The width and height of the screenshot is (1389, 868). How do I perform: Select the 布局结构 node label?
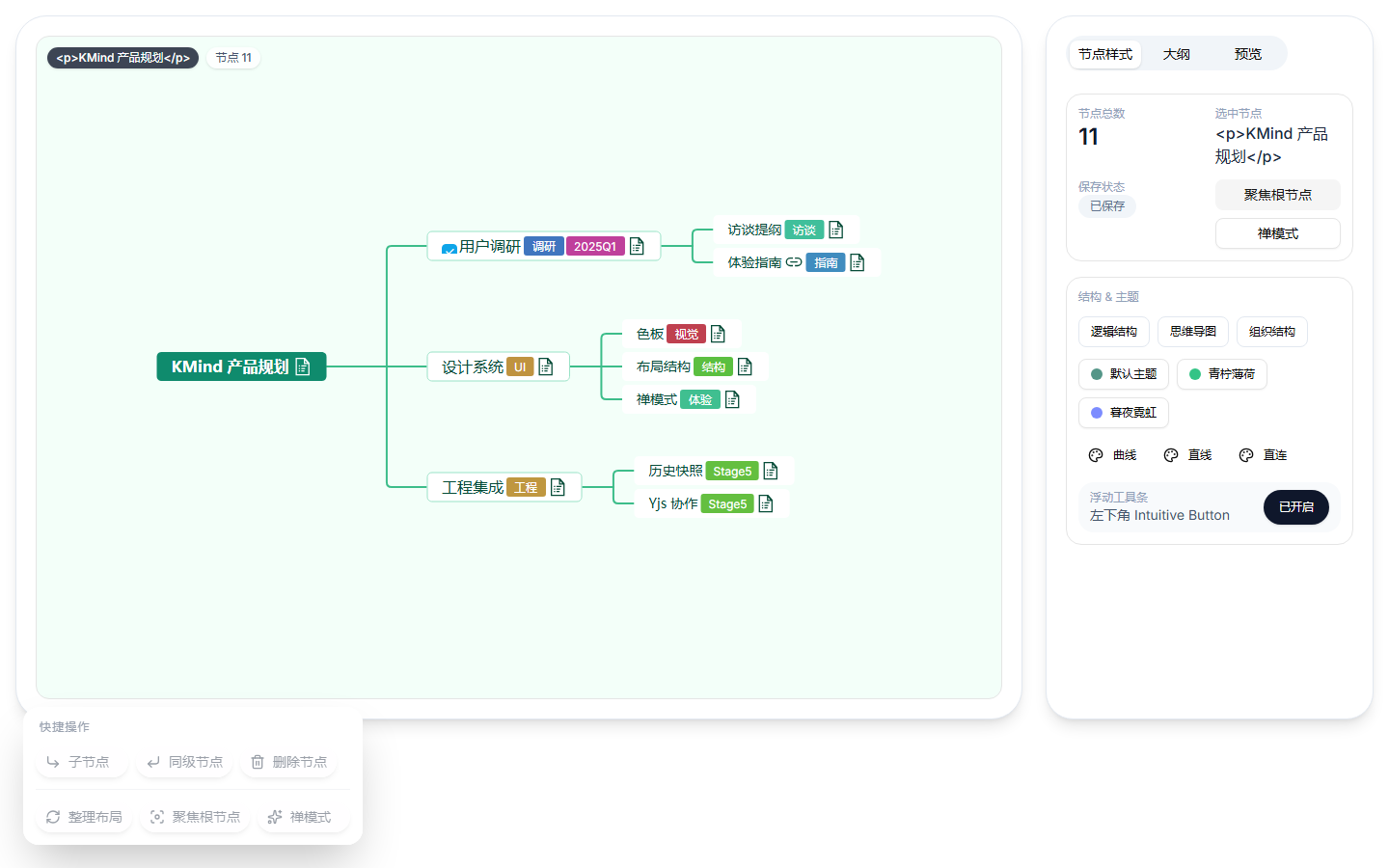click(664, 366)
